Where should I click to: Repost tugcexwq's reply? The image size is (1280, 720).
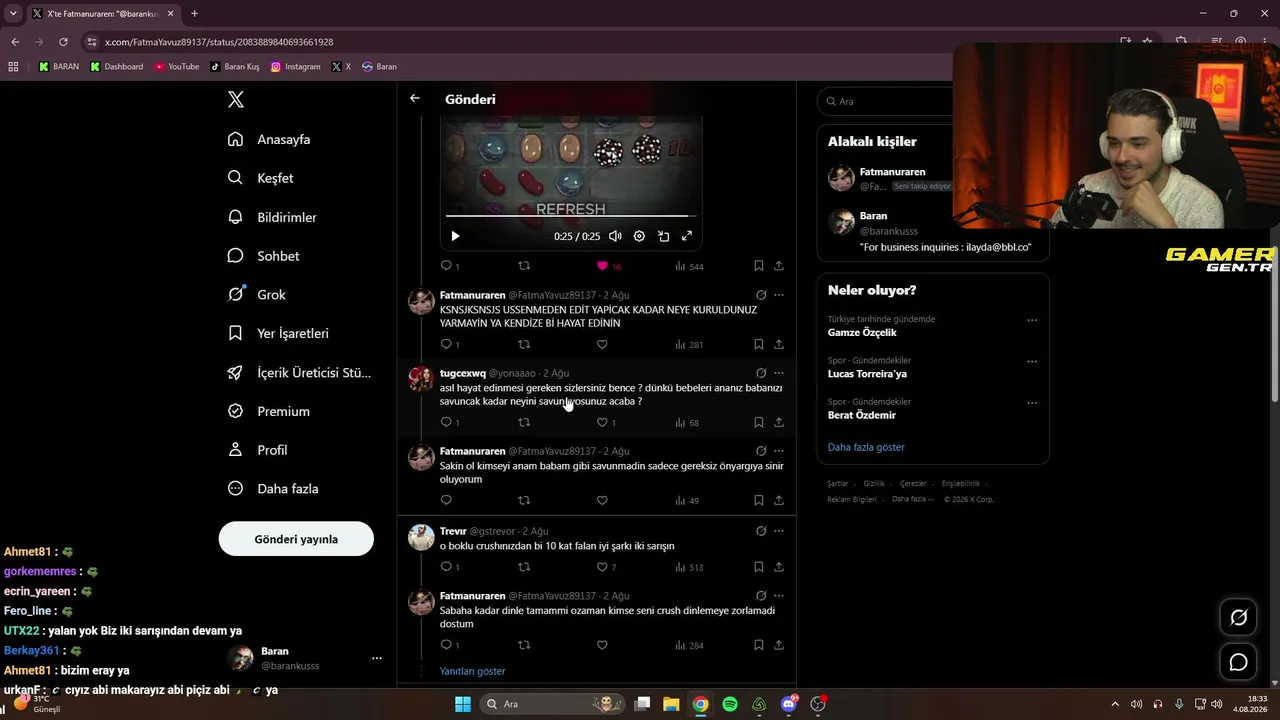pos(524,423)
